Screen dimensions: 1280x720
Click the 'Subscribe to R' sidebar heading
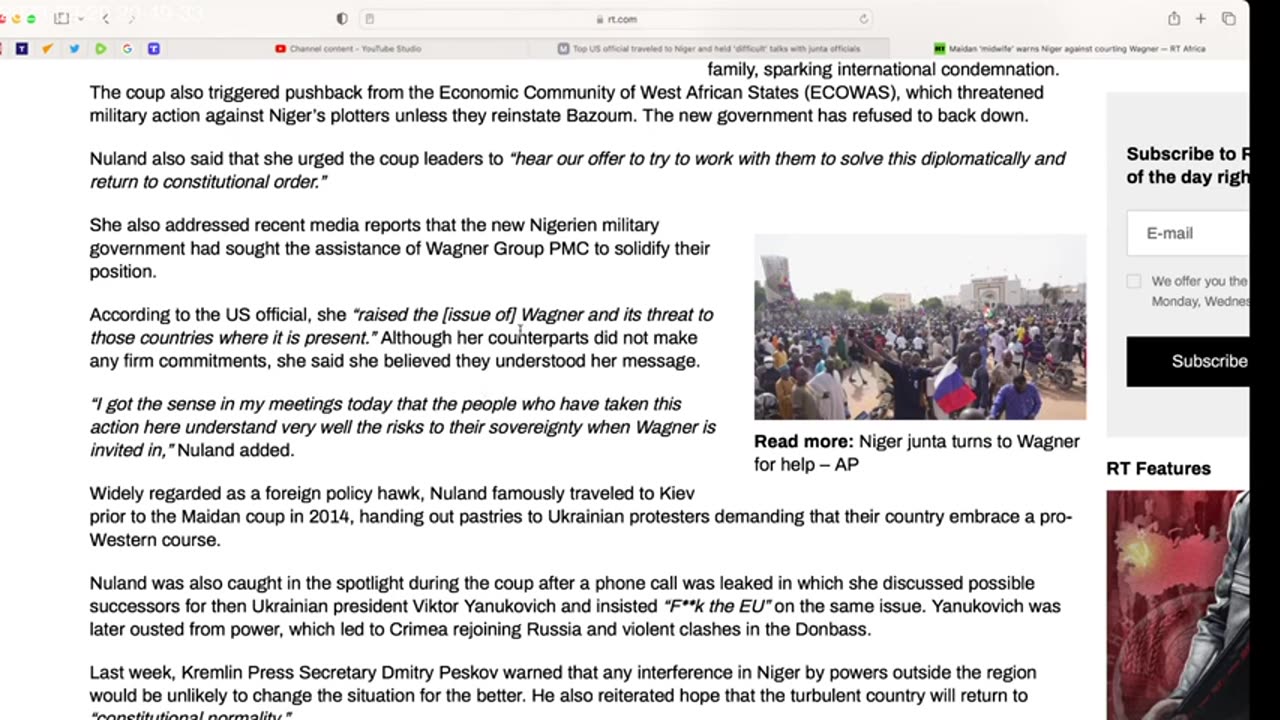tap(1187, 154)
